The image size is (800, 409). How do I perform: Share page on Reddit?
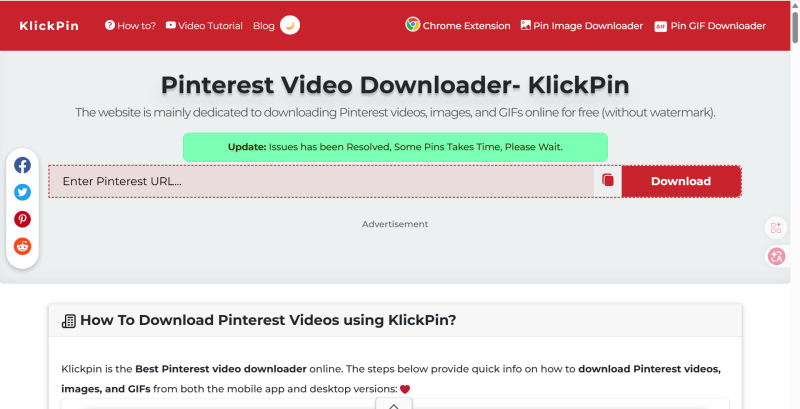coord(22,246)
